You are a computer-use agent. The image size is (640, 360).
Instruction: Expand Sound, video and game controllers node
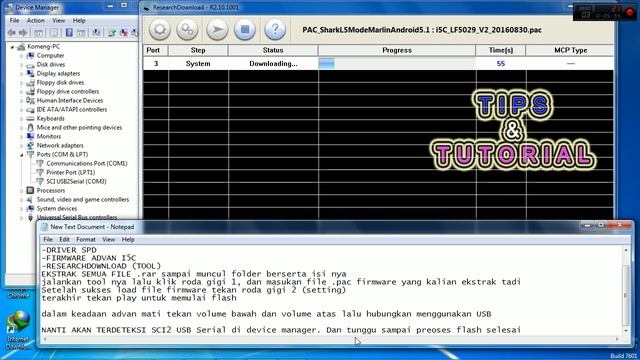22,199
